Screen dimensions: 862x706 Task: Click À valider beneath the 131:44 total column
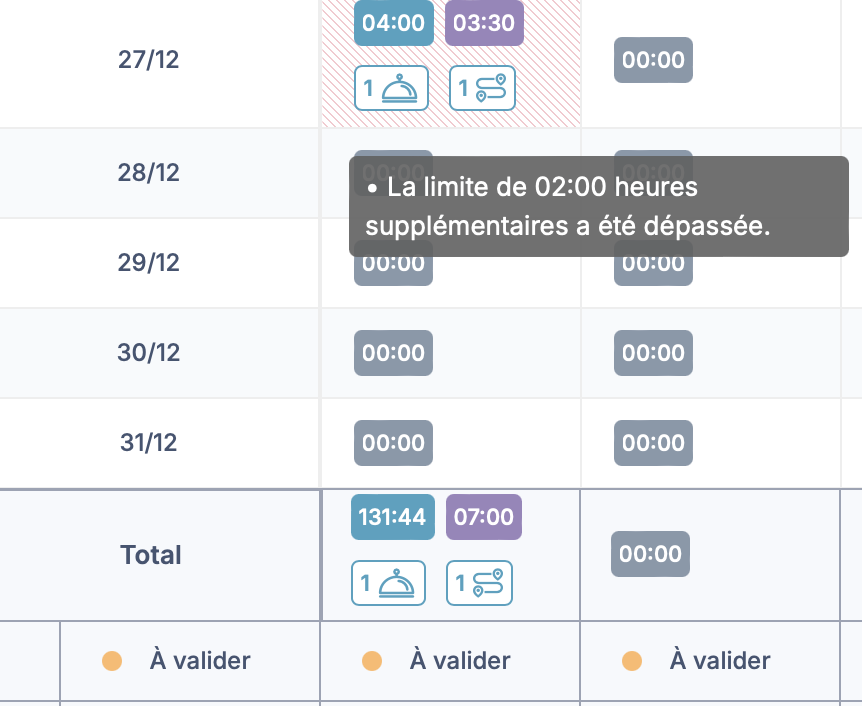coord(460,661)
